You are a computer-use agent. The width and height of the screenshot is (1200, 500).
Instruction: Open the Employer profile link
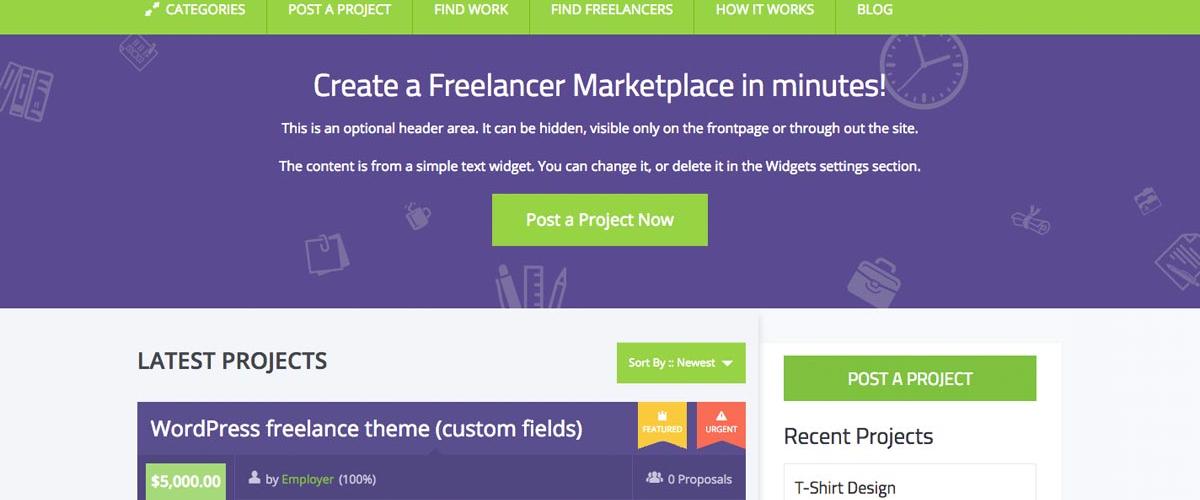(x=308, y=479)
